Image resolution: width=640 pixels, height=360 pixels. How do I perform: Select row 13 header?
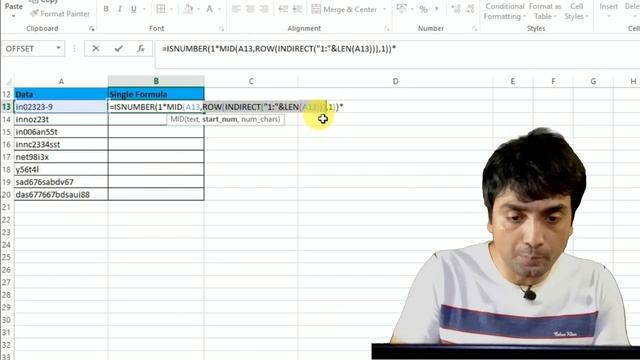pyautogui.click(x=7, y=107)
